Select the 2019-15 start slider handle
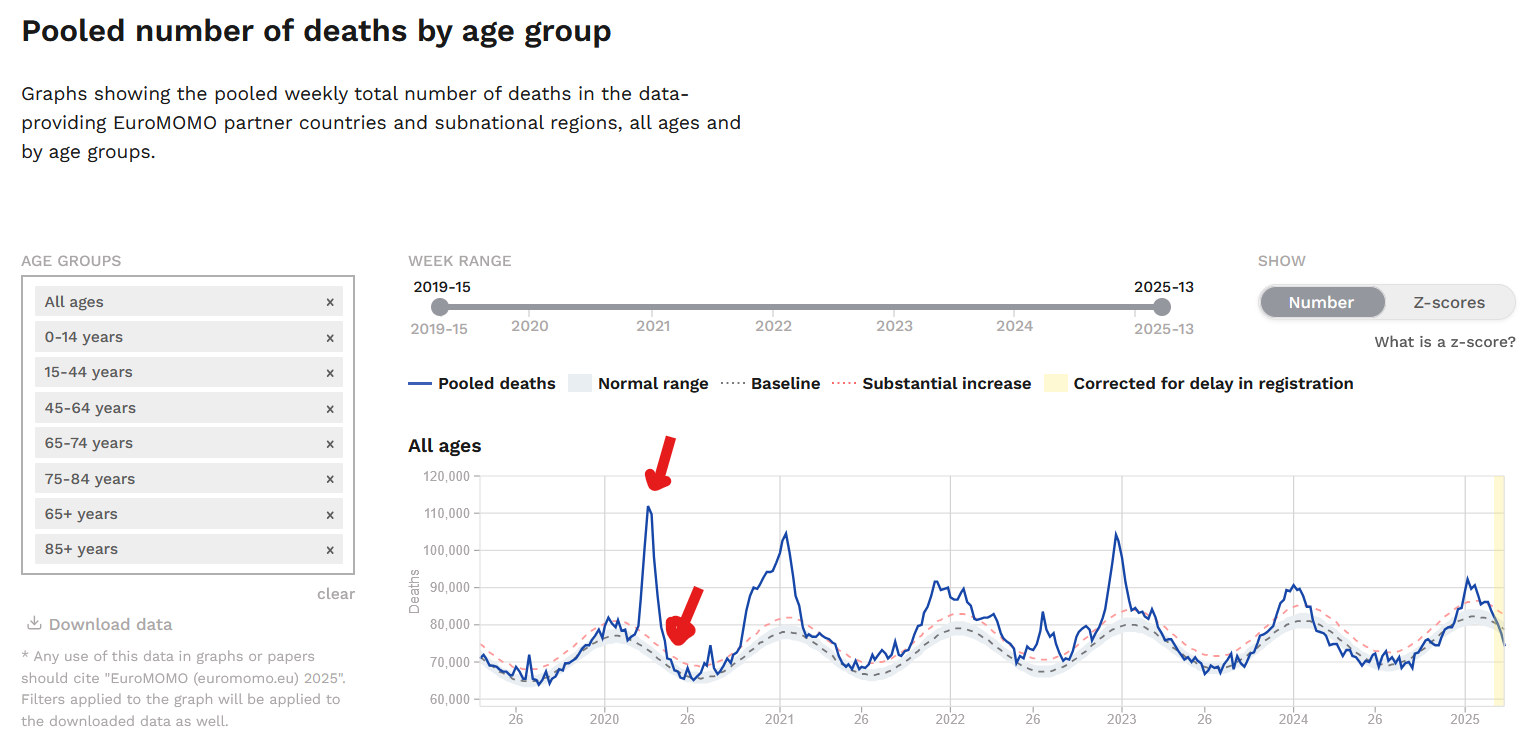 (x=440, y=307)
